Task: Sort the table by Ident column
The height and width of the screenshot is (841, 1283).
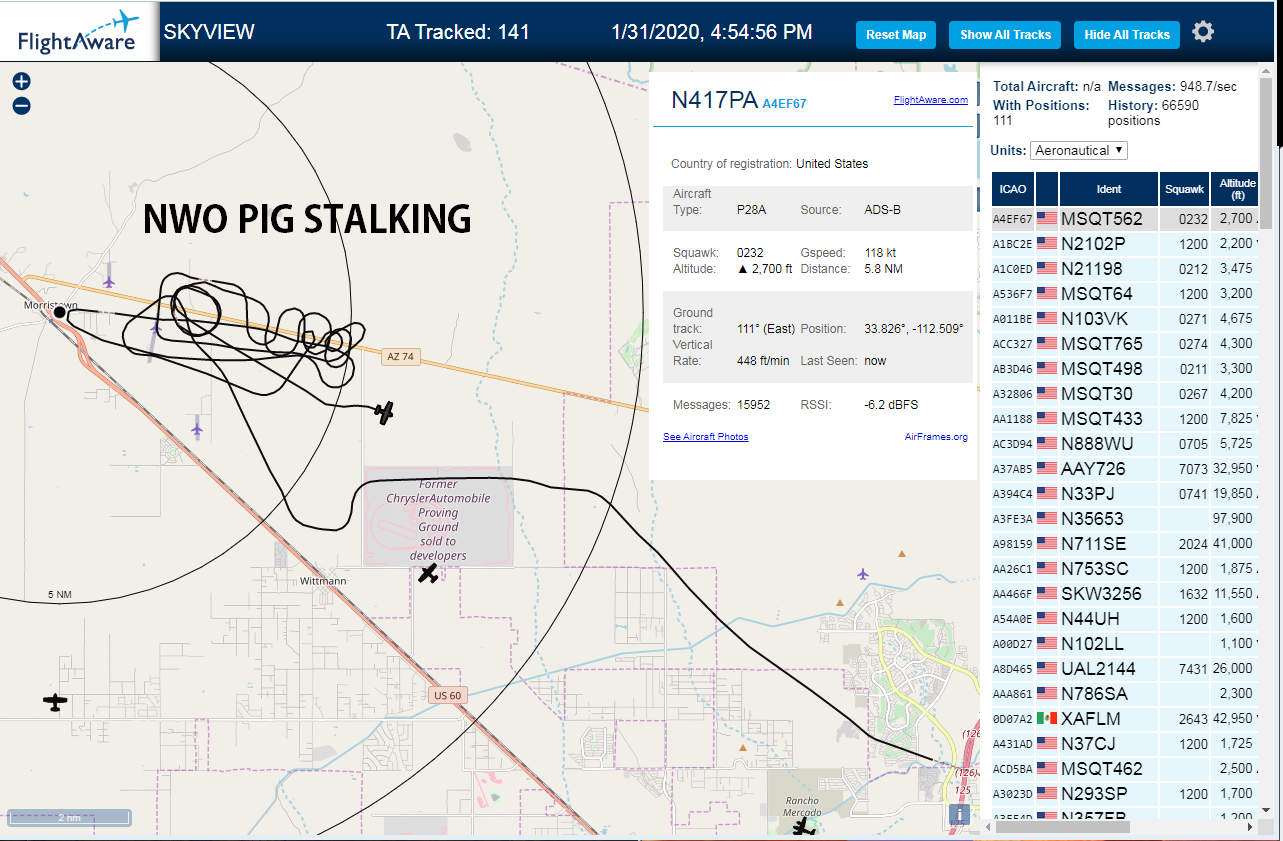Action: point(1109,189)
